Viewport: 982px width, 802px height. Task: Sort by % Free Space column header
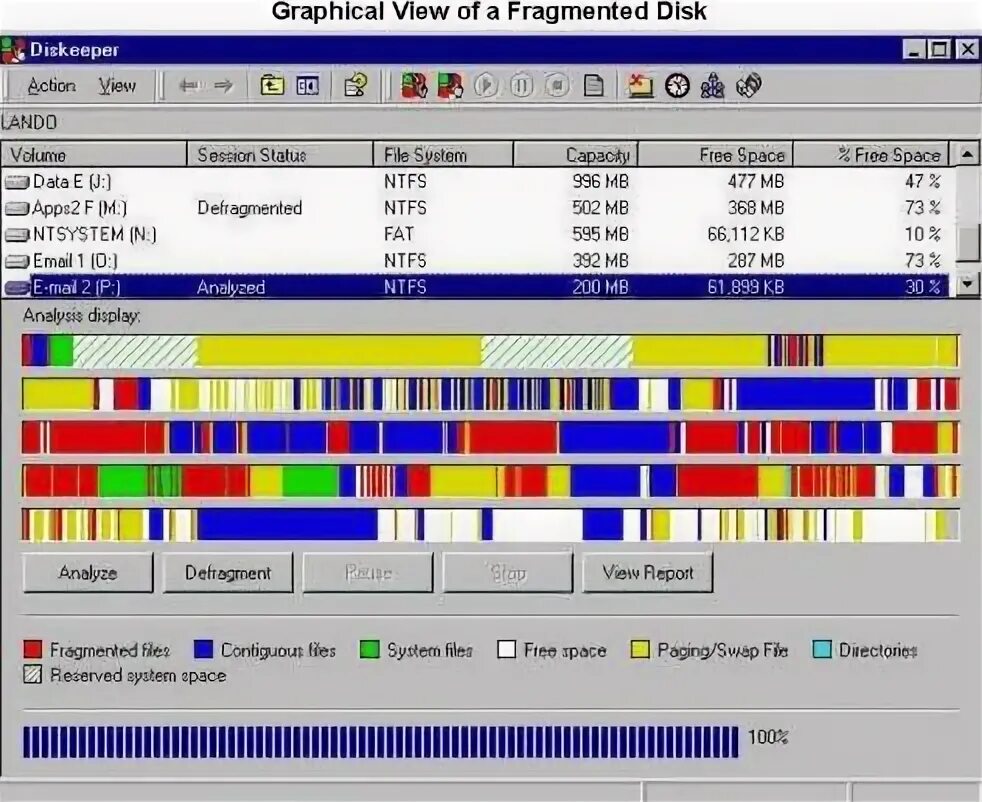click(871, 155)
